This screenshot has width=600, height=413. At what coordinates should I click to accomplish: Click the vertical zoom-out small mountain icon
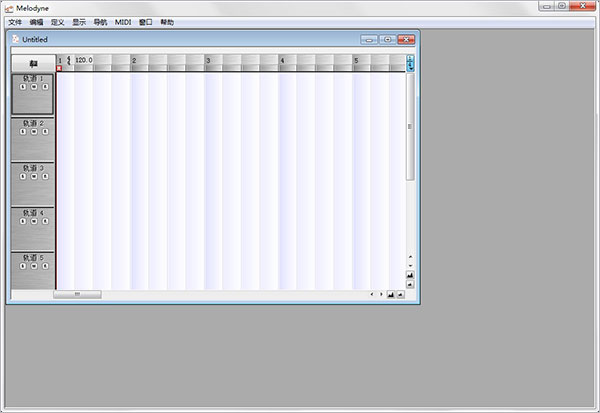[410, 284]
